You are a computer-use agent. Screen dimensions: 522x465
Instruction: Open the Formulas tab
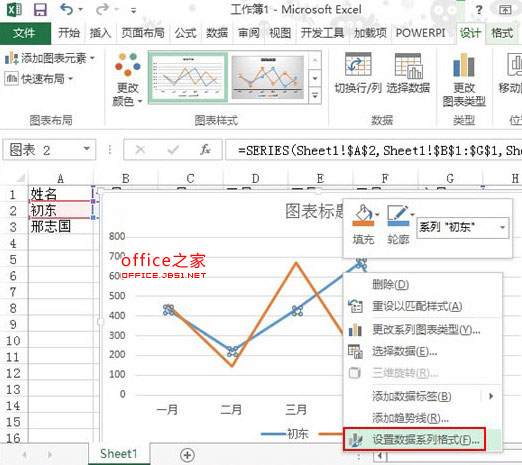click(x=185, y=33)
